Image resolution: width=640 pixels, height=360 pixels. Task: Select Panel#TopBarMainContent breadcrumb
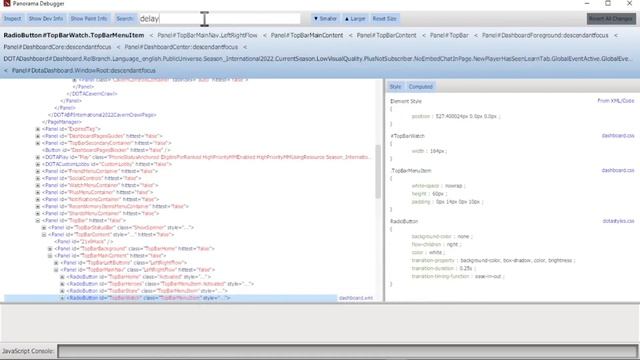[x=307, y=36]
